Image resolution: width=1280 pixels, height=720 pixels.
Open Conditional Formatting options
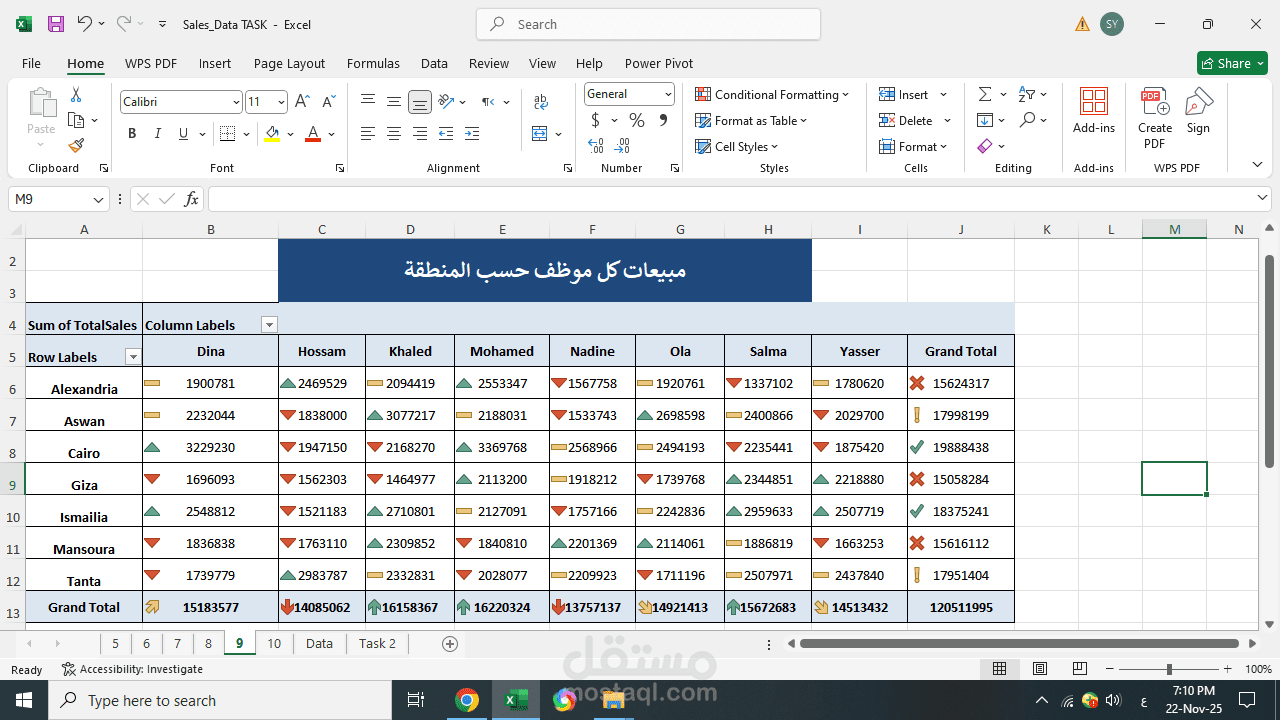[771, 94]
